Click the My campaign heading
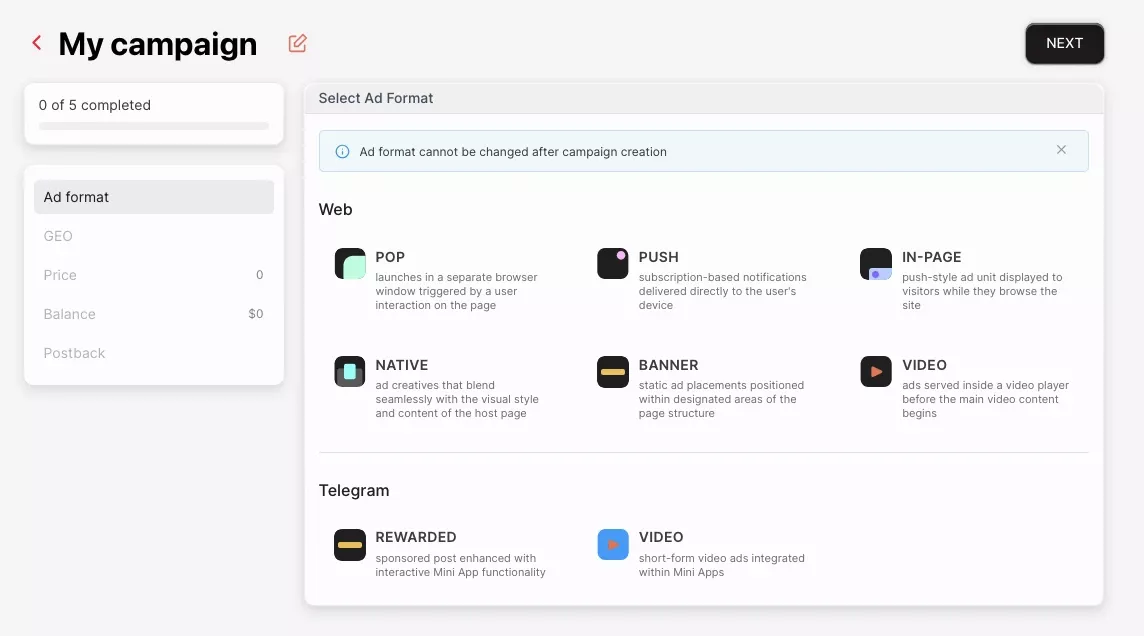Screen dimensions: 1144x636 tap(158, 44)
